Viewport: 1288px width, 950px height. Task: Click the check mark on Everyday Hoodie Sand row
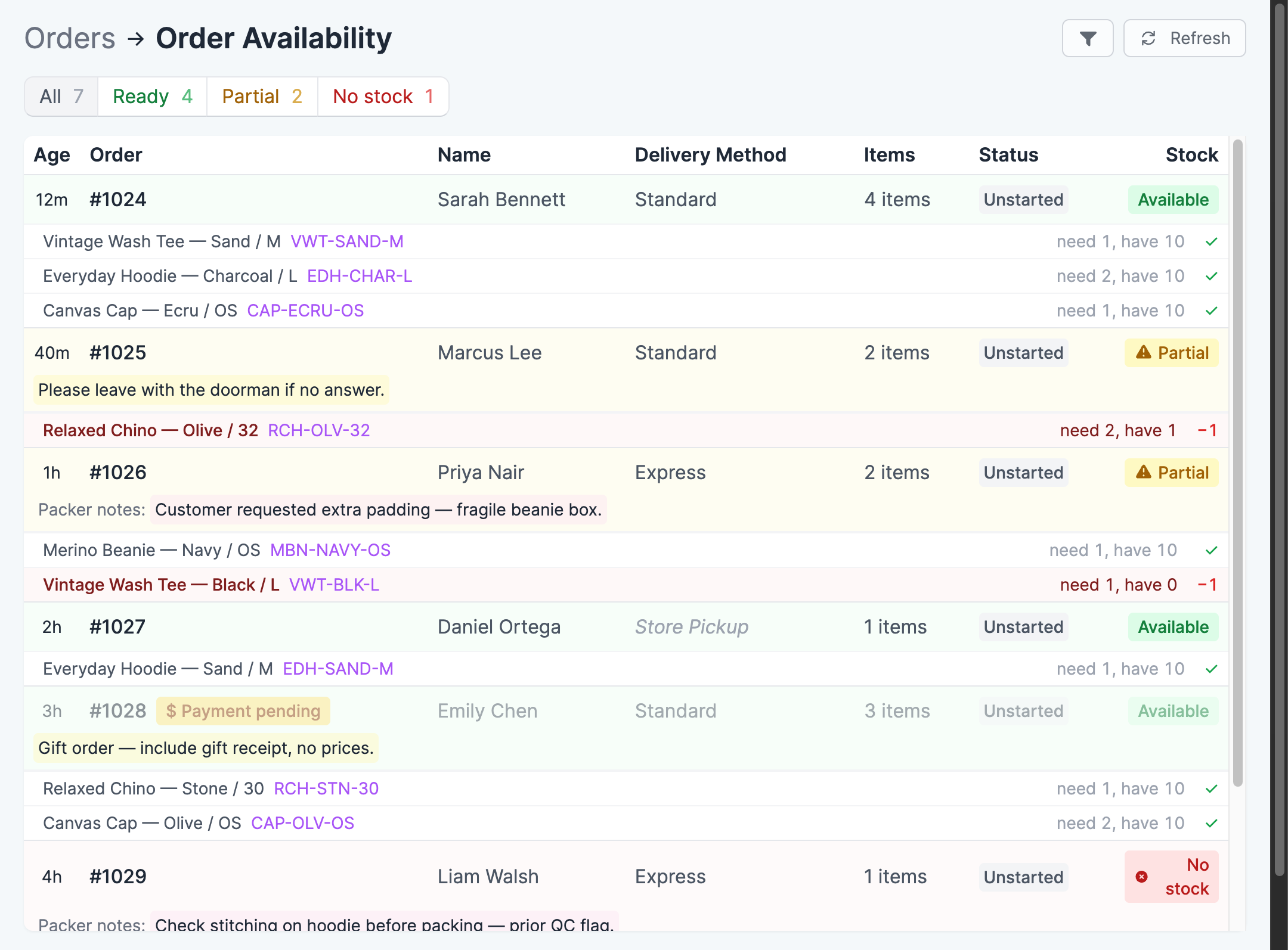point(1211,669)
